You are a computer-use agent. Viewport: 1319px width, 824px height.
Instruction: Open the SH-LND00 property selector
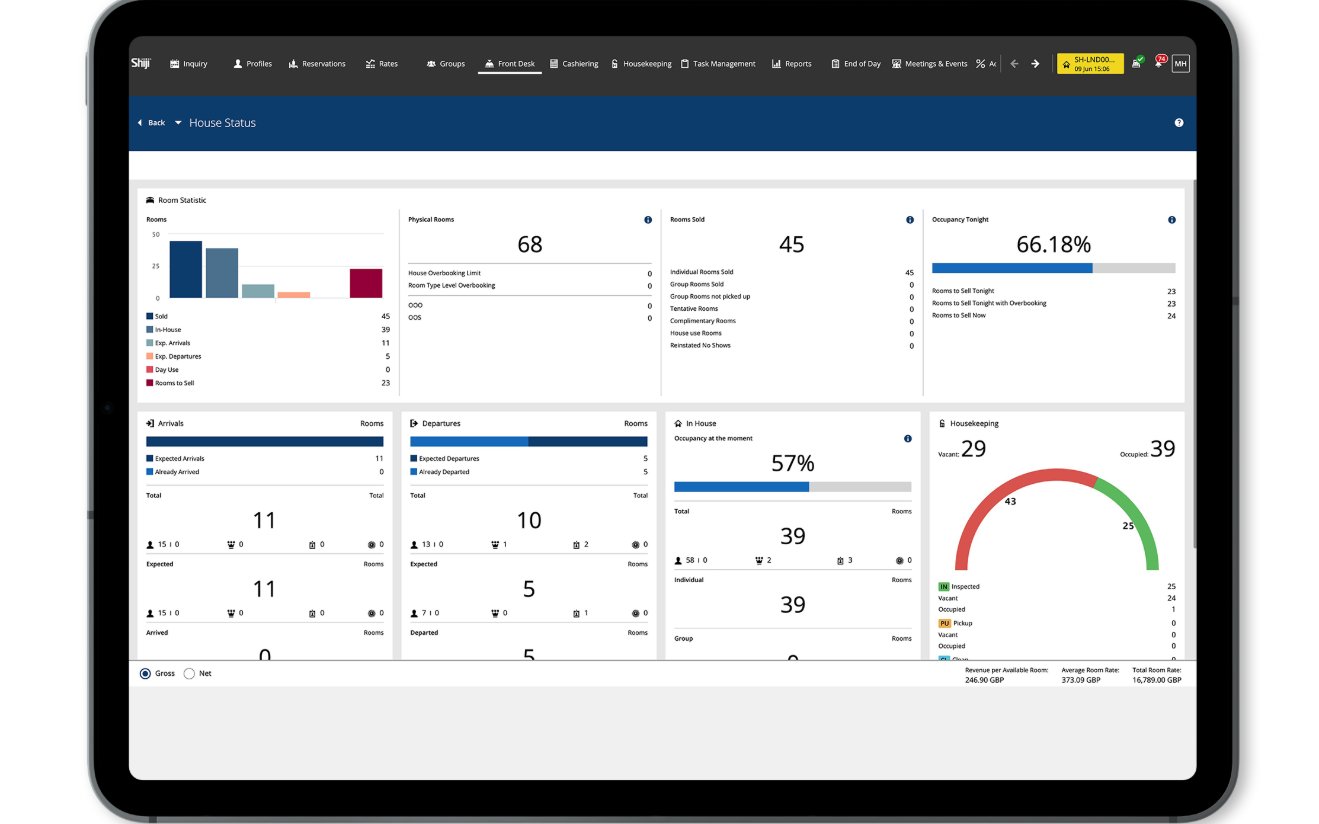pyautogui.click(x=1090, y=64)
